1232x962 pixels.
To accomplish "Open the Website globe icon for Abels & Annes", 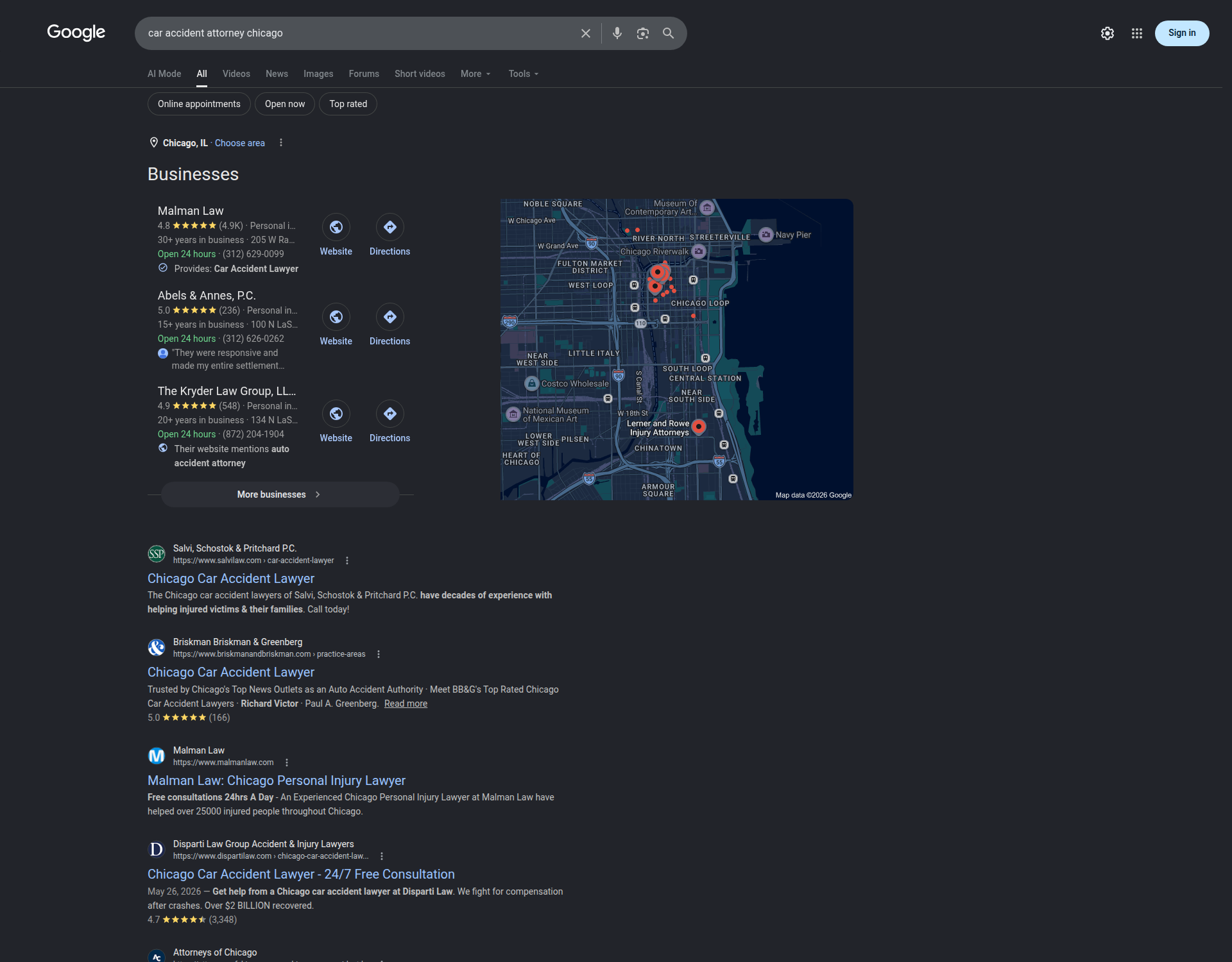I will pos(336,317).
